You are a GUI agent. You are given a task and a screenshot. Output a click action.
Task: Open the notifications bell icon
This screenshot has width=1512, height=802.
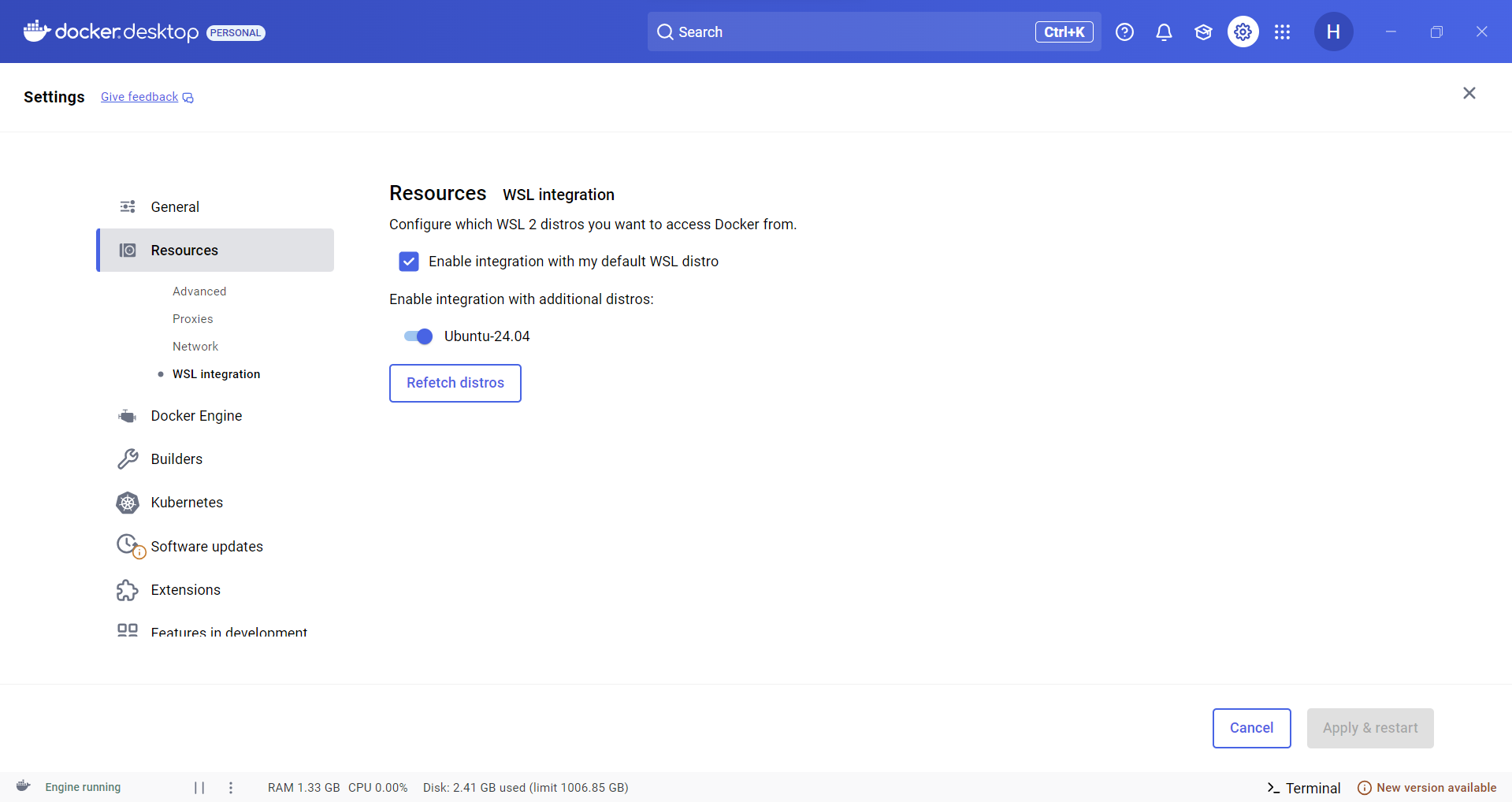coord(1164,32)
